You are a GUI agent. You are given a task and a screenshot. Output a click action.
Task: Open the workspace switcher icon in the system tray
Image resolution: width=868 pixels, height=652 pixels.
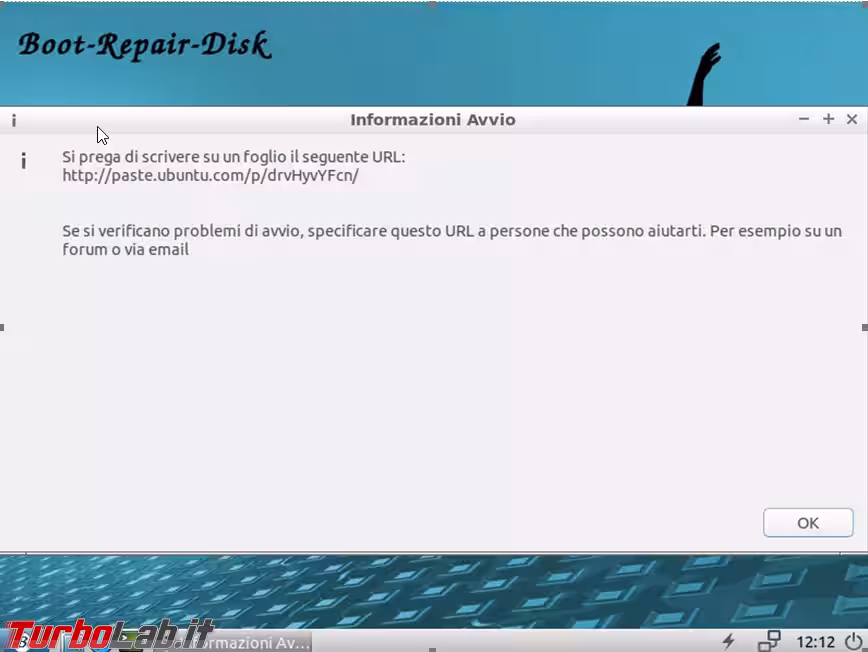771,641
